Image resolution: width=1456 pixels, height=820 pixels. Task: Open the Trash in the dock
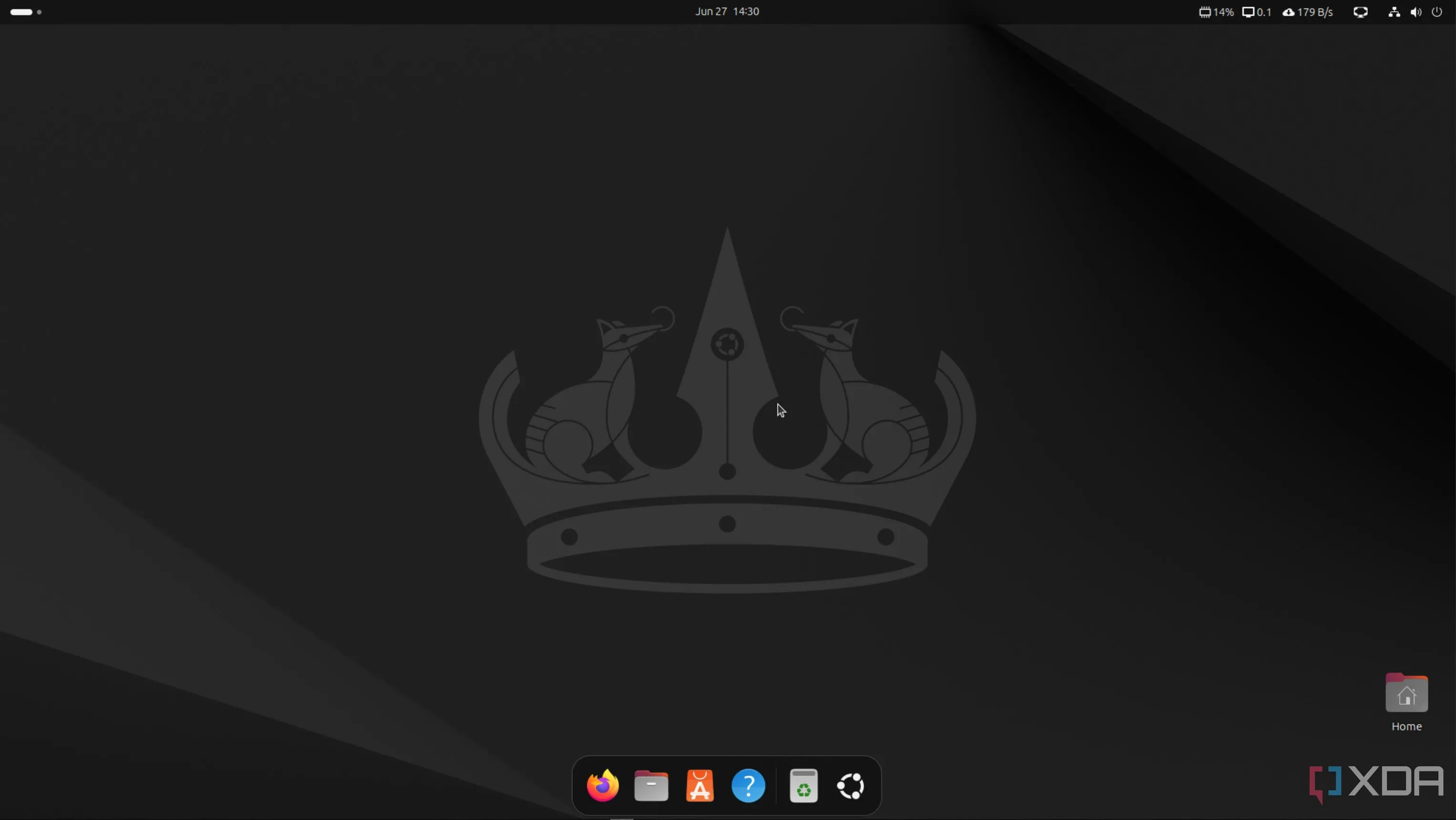click(x=804, y=786)
